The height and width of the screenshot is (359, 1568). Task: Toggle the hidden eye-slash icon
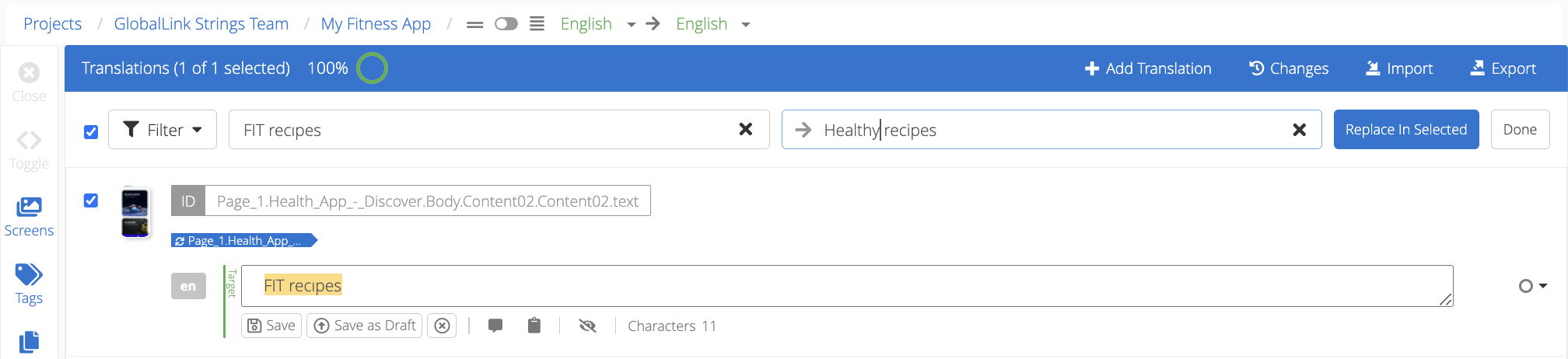tap(588, 326)
